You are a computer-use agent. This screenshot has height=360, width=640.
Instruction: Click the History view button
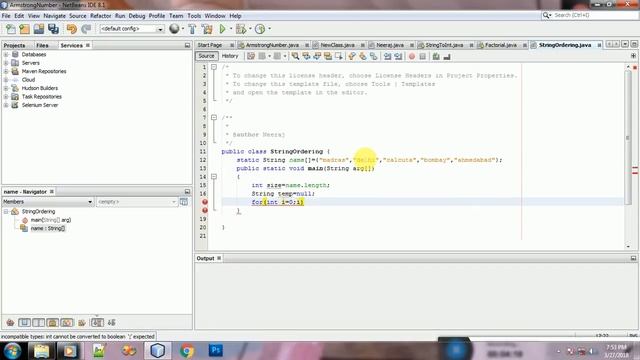[230, 56]
